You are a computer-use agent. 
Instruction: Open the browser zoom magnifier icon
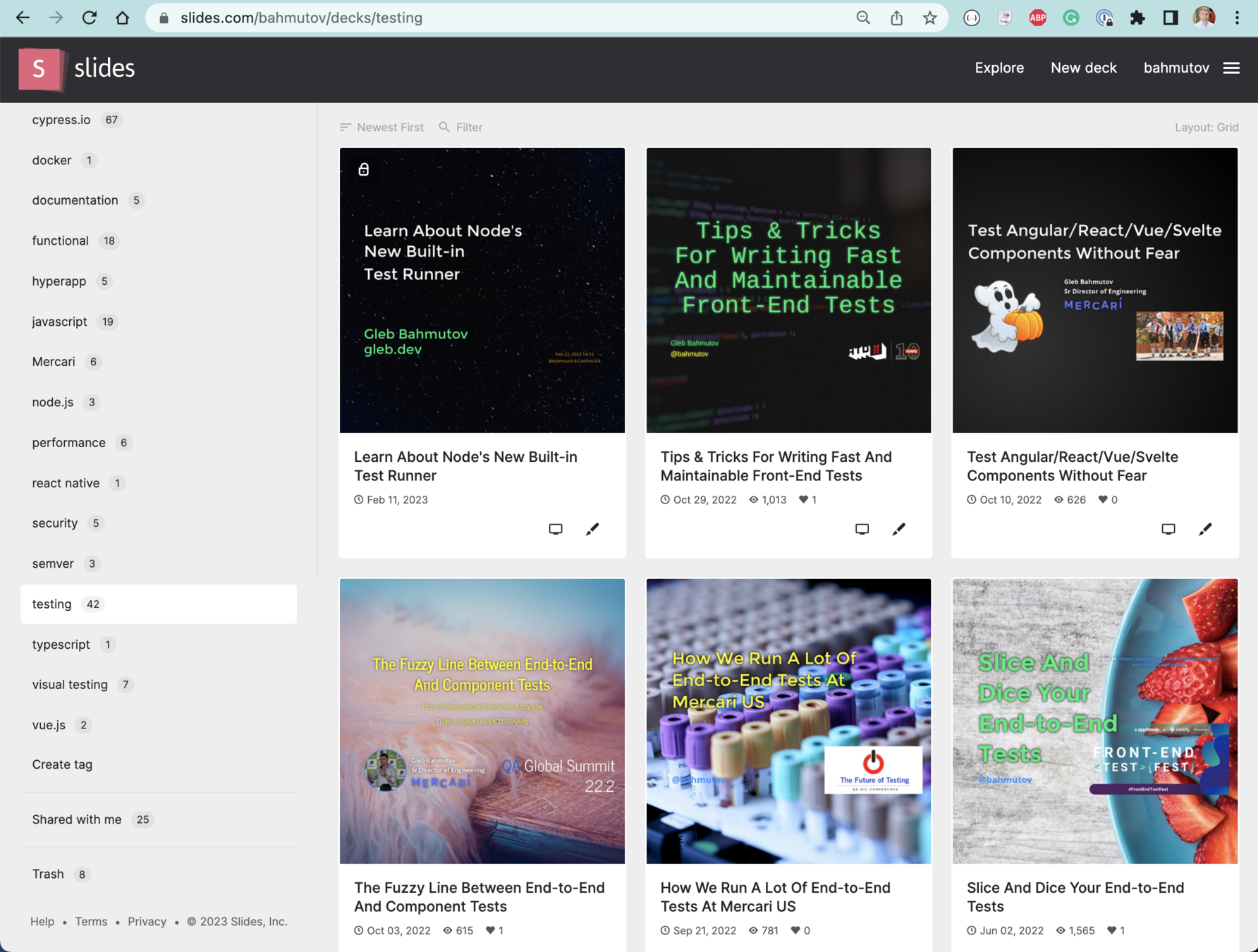863,18
